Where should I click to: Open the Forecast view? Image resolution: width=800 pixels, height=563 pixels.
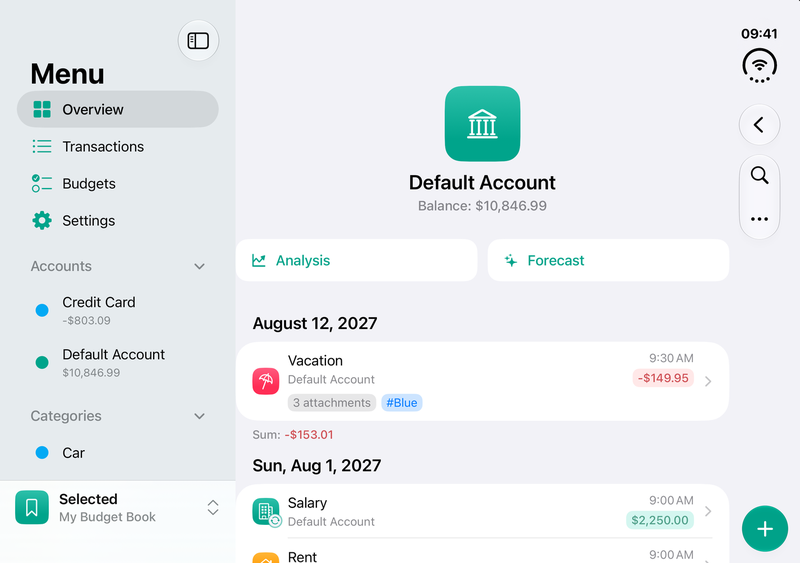click(x=608, y=260)
